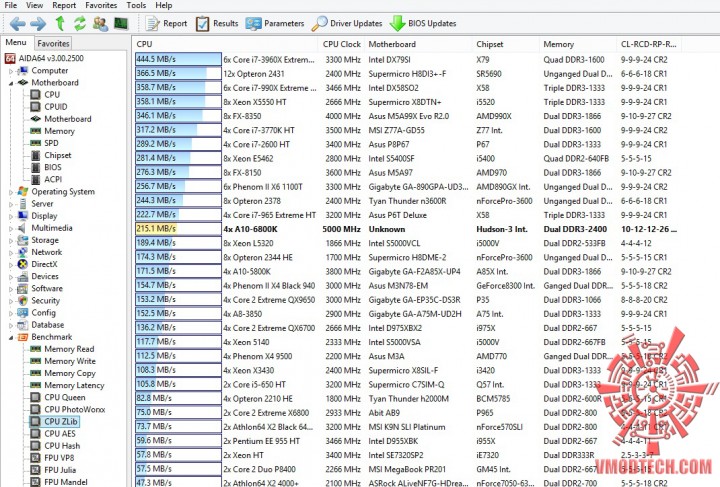The height and width of the screenshot is (487, 720).
Task: Expand the Display tree node
Action: (11, 216)
